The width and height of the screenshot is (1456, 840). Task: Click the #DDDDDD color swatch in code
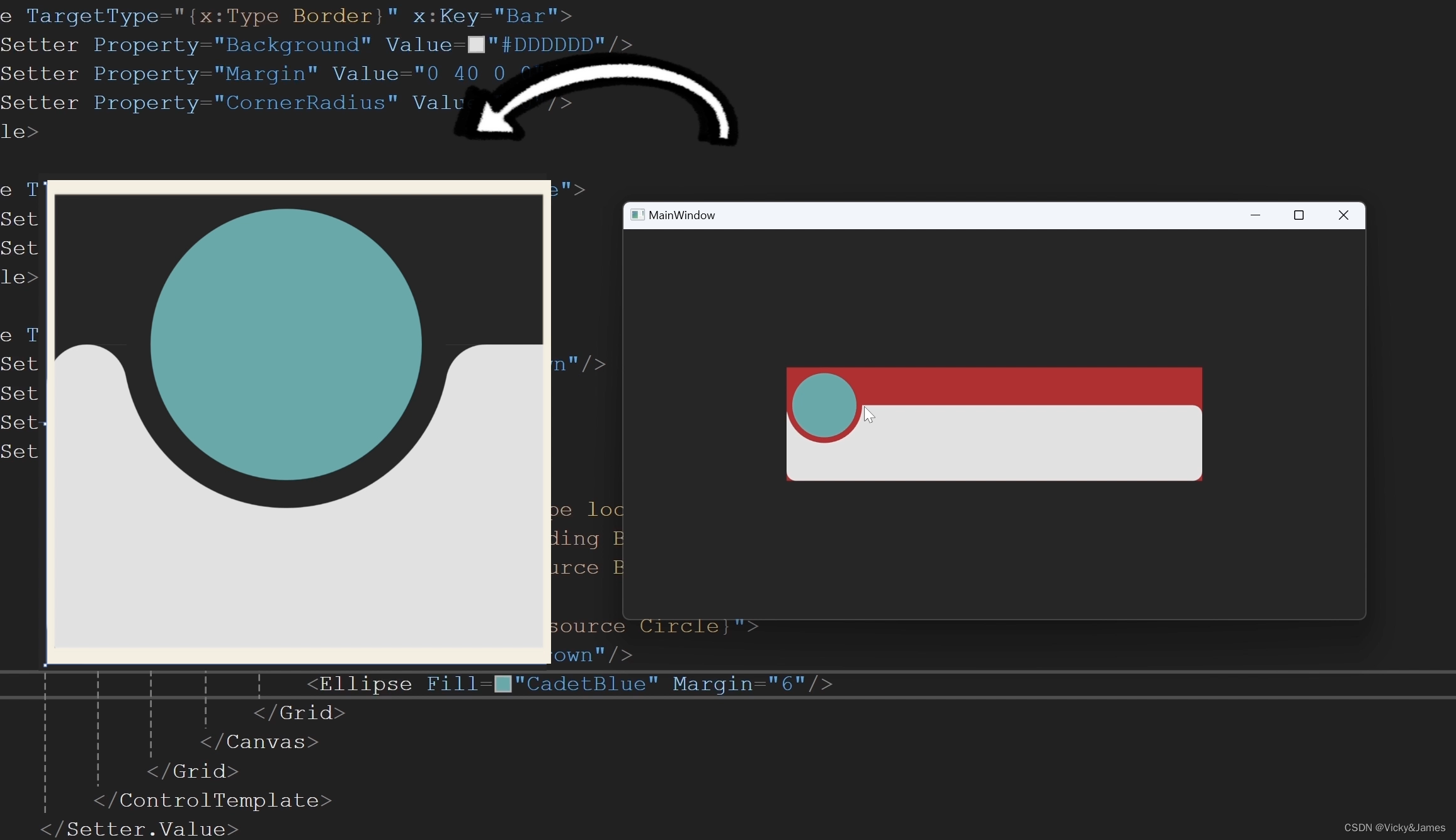pos(477,45)
